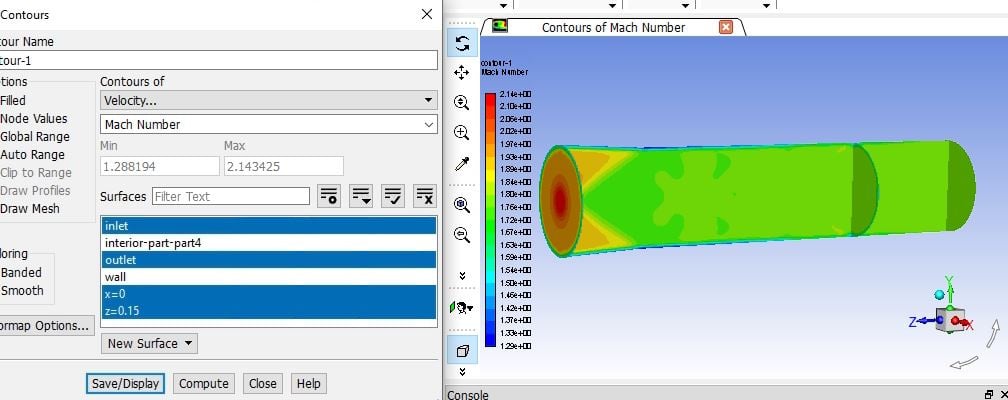The height and width of the screenshot is (400, 1008).
Task: Select the interior-part-part4 surface
Action: [269, 242]
